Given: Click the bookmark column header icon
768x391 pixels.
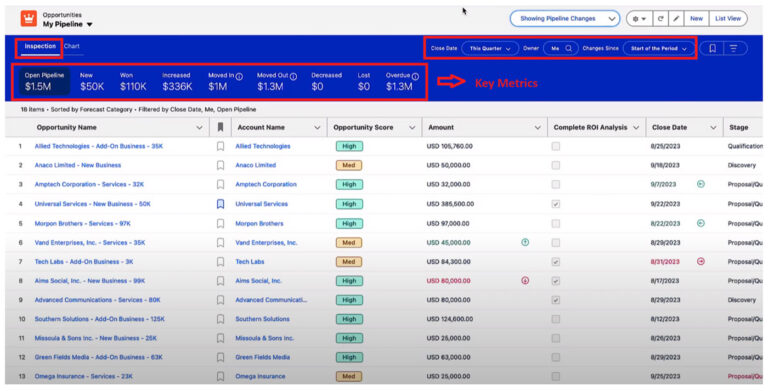Looking at the screenshot, I should tap(220, 127).
